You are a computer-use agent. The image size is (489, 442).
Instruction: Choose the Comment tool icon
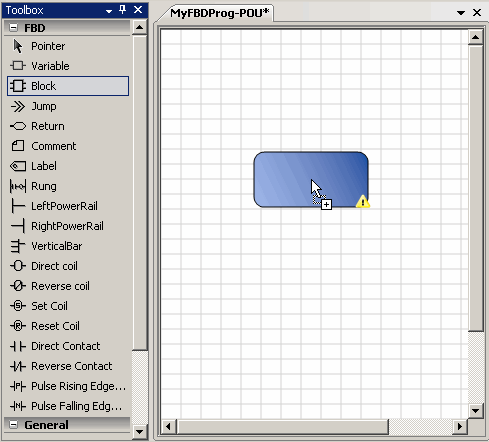(18, 146)
